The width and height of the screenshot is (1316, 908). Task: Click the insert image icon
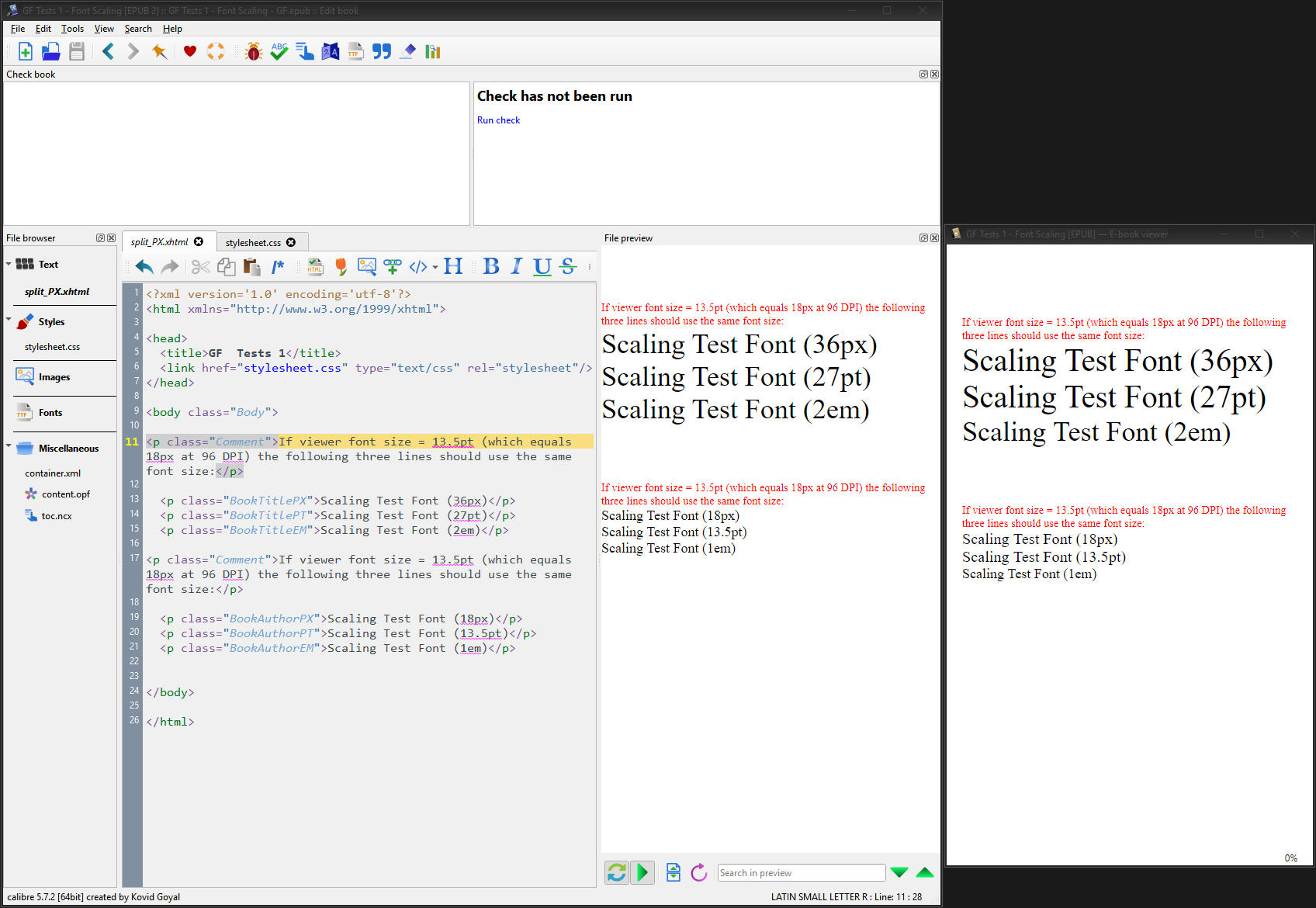coord(366,267)
